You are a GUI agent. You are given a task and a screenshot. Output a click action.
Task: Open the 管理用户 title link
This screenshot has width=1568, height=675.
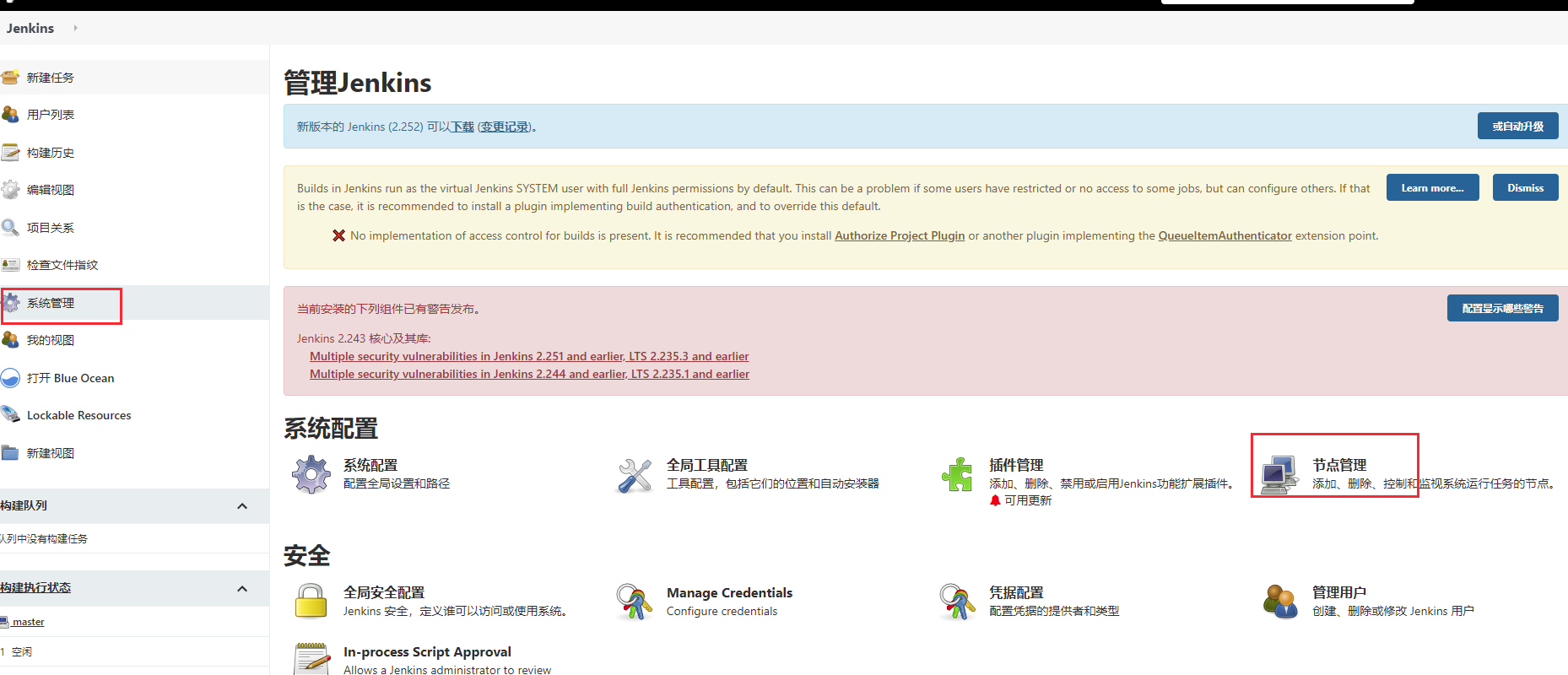click(x=1338, y=592)
